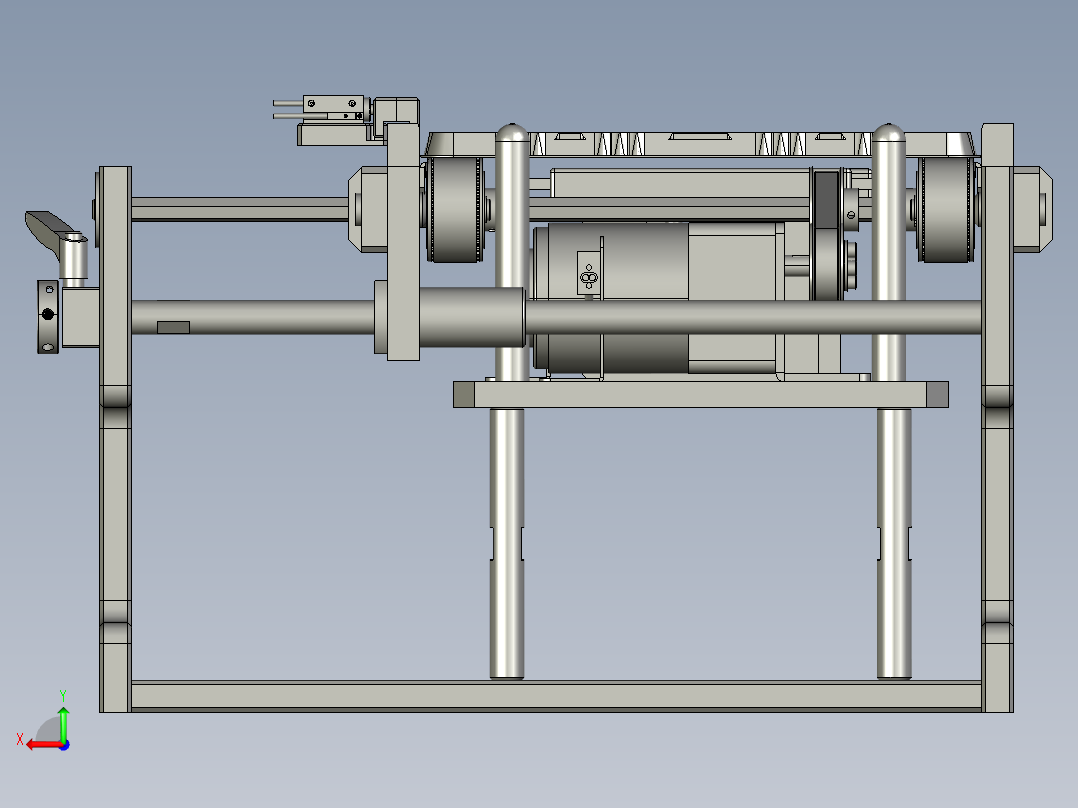Click the blue Z axis dot of triad
Image resolution: width=1078 pixels, height=808 pixels.
64,745
